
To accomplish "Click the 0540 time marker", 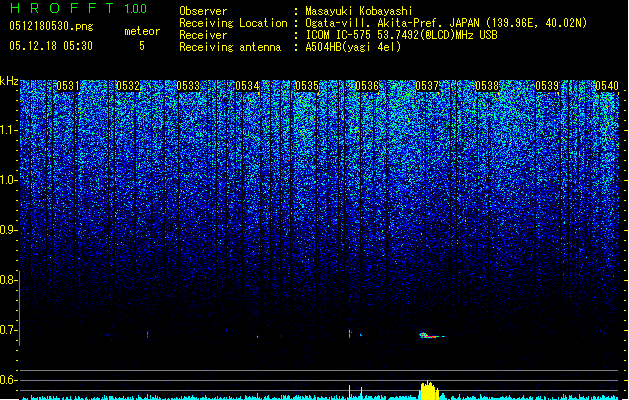I will 607,86.
